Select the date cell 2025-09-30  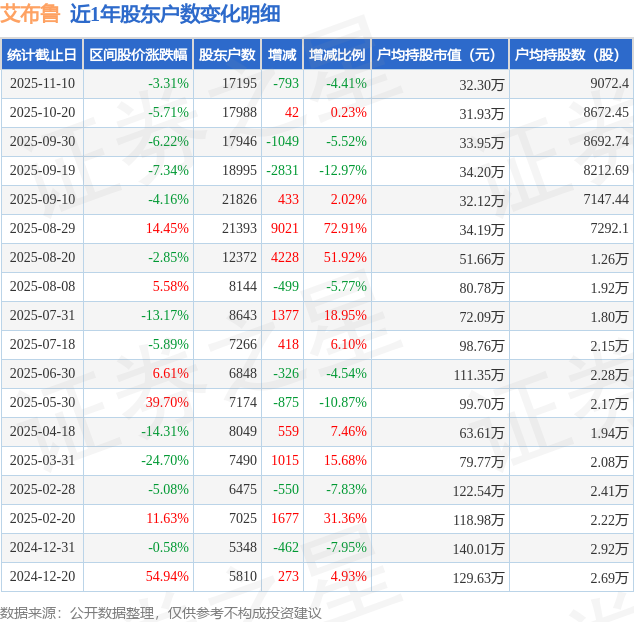coord(42,142)
